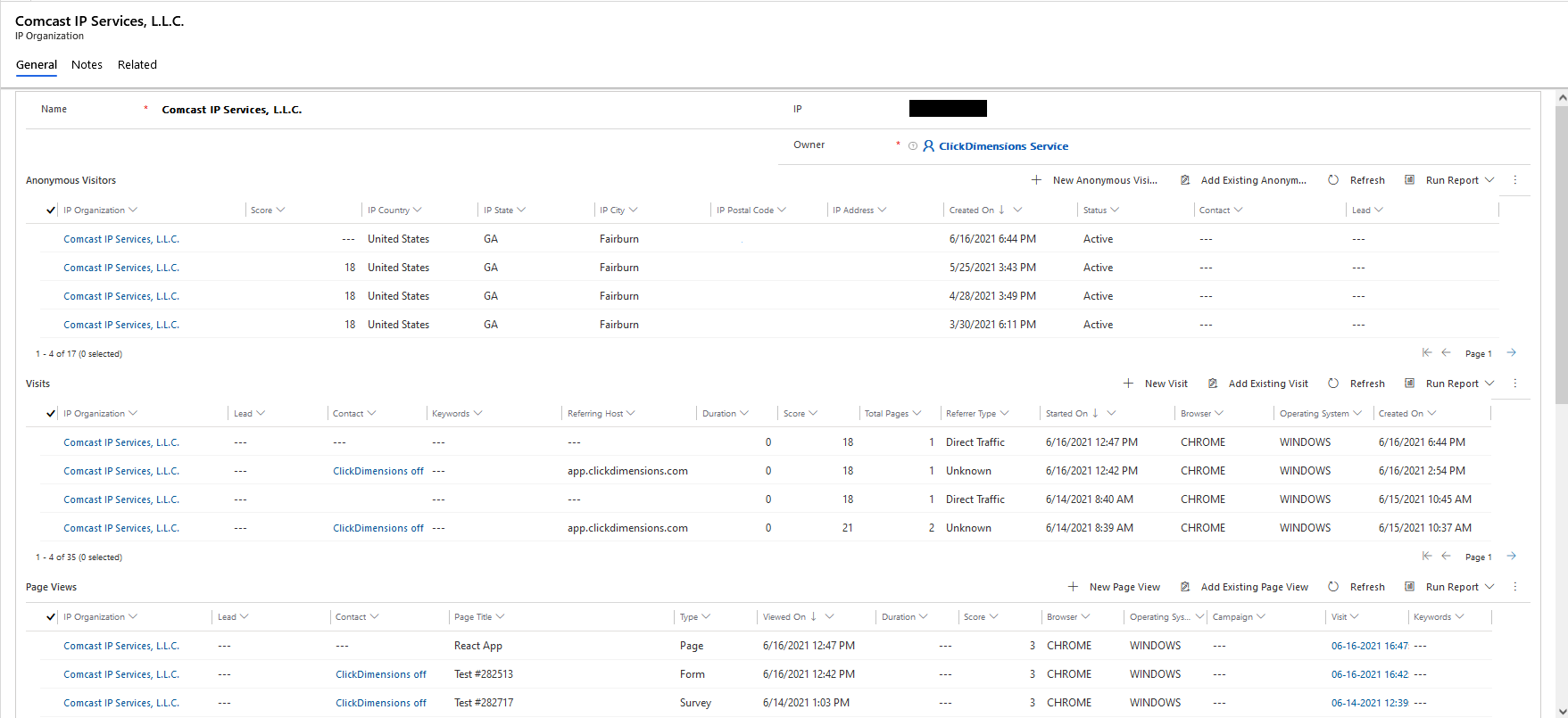Open the Related tab
The image size is (1568, 718).
click(137, 65)
